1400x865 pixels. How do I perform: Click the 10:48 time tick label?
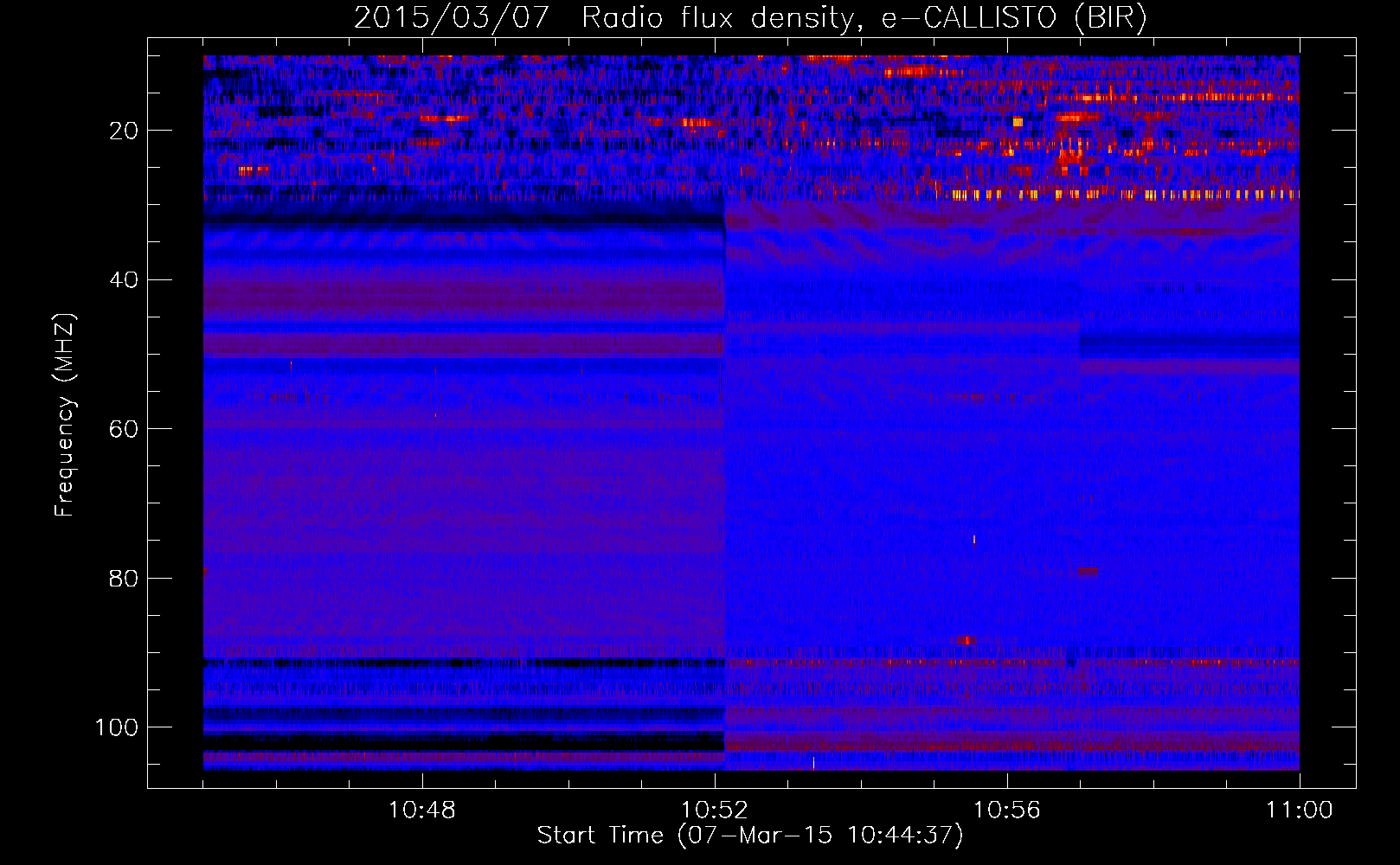[421, 811]
